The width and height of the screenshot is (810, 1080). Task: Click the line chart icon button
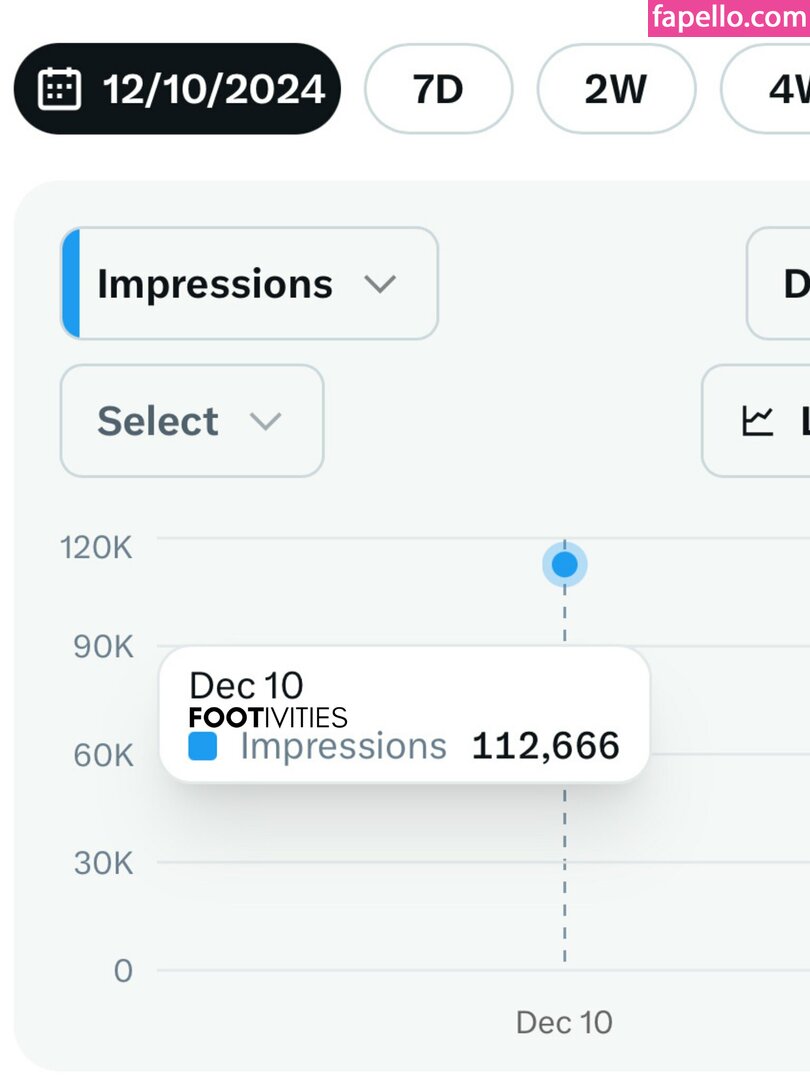tap(758, 421)
